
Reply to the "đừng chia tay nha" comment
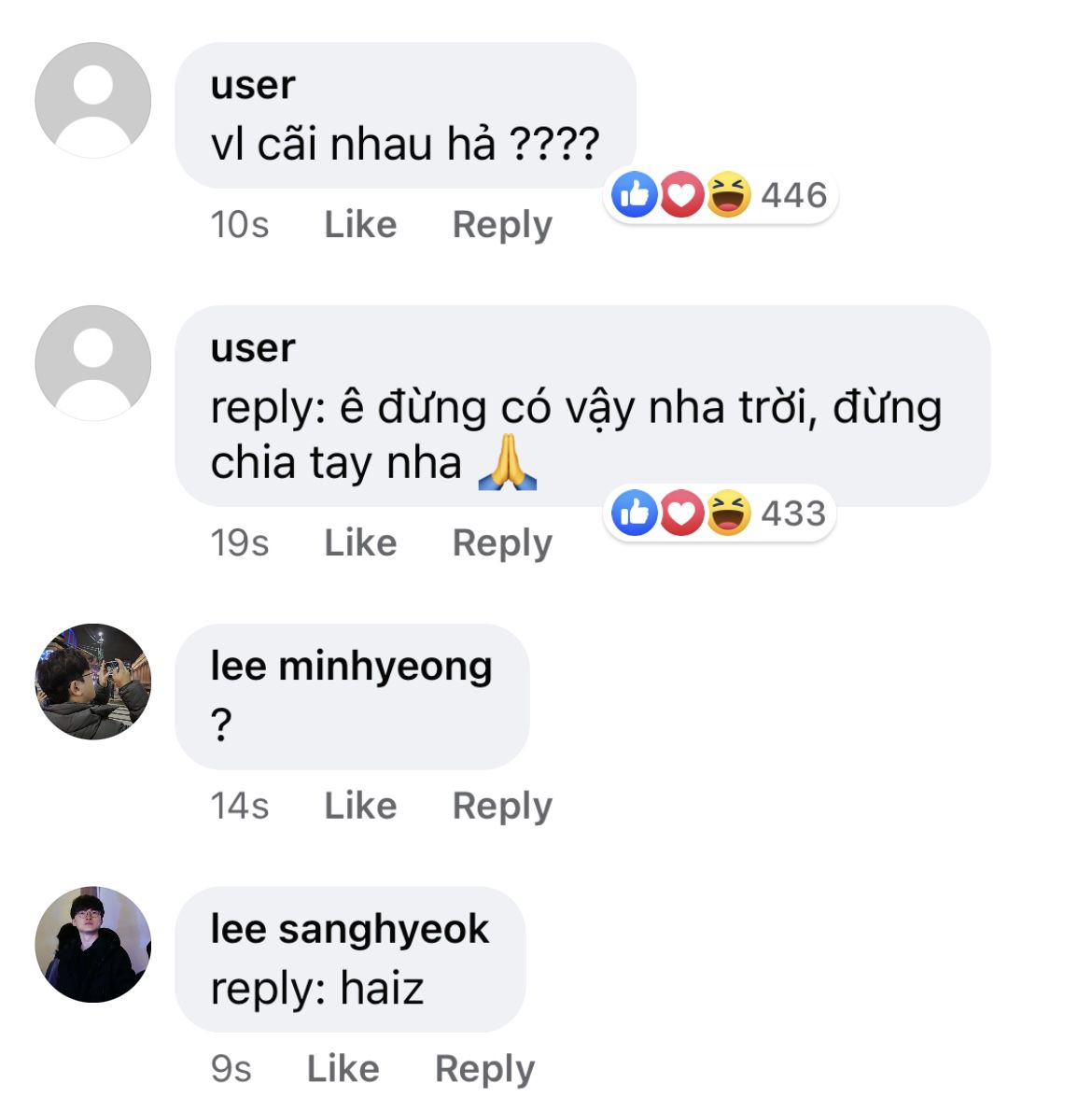point(502,543)
